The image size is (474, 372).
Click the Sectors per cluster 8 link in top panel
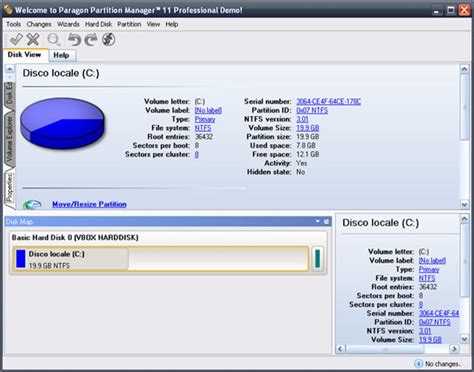tap(197, 155)
